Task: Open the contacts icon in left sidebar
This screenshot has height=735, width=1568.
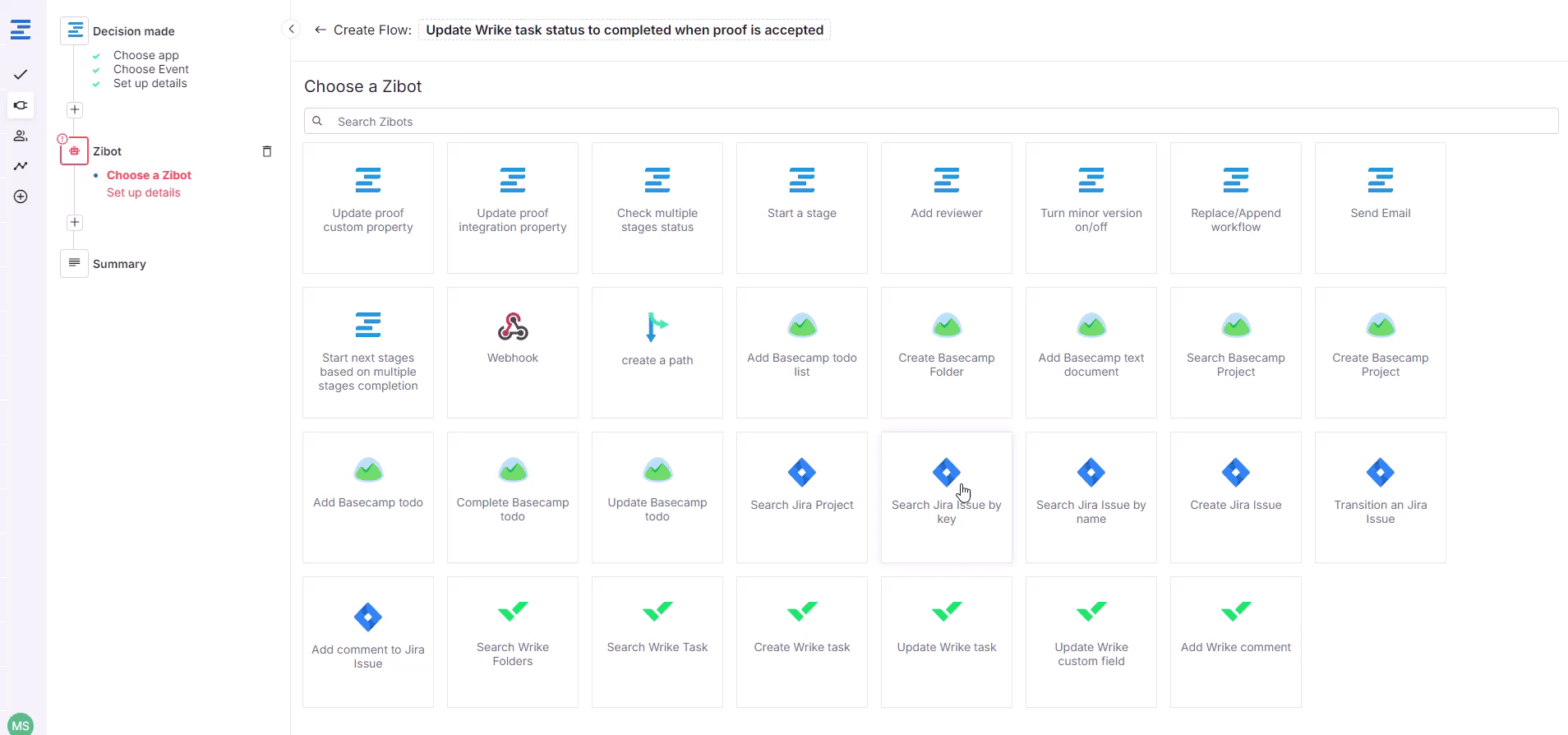Action: click(21, 136)
